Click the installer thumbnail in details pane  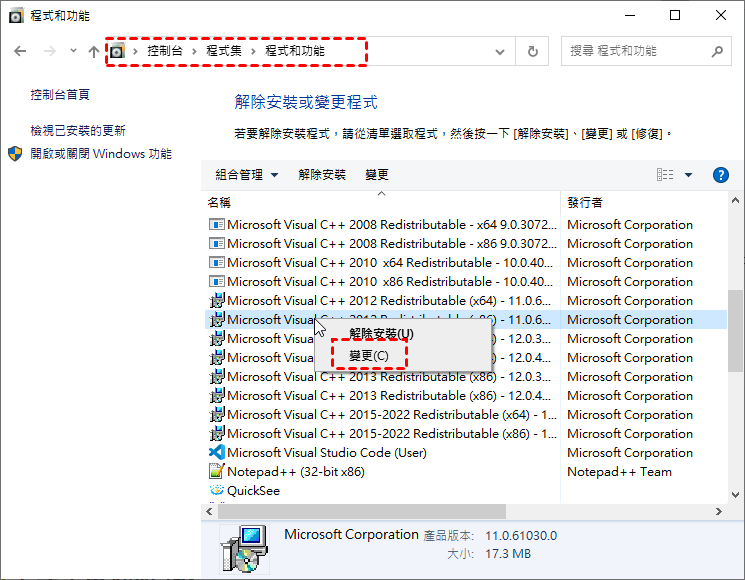pos(244,549)
